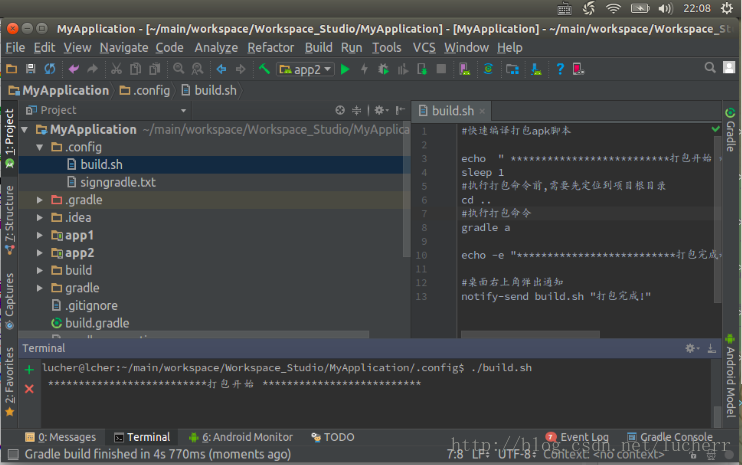Click the Replace icon in toolbar
The image size is (742, 465).
click(197, 69)
